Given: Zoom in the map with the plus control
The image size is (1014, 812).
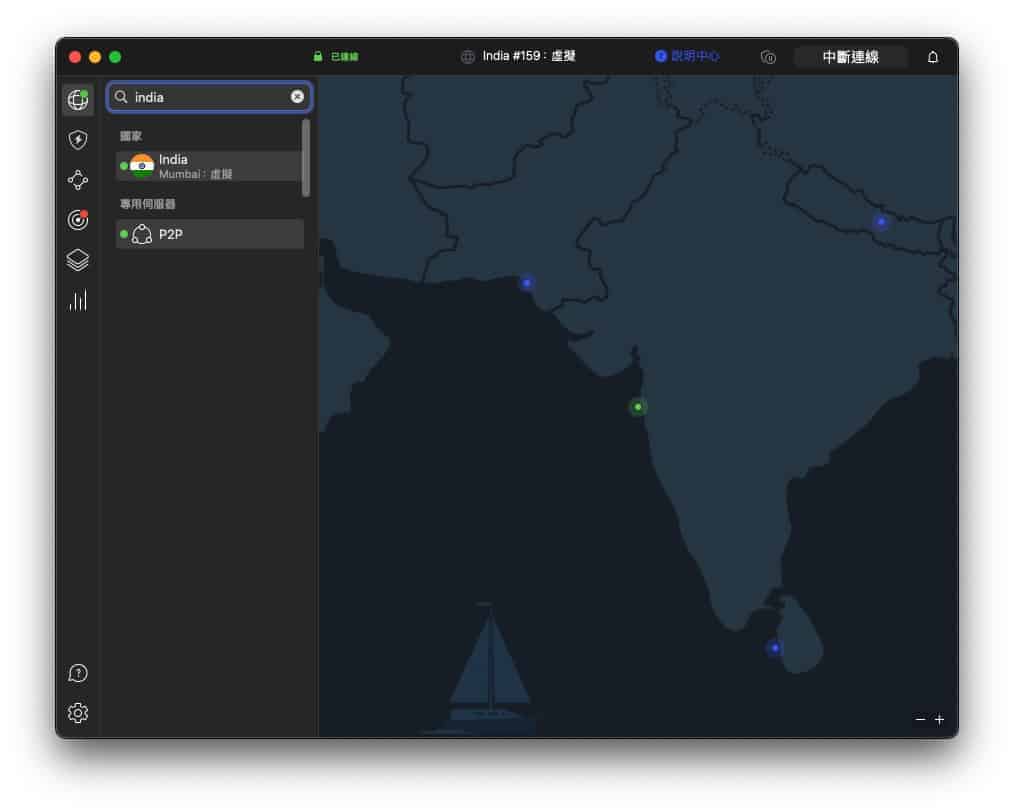Looking at the screenshot, I should point(939,719).
